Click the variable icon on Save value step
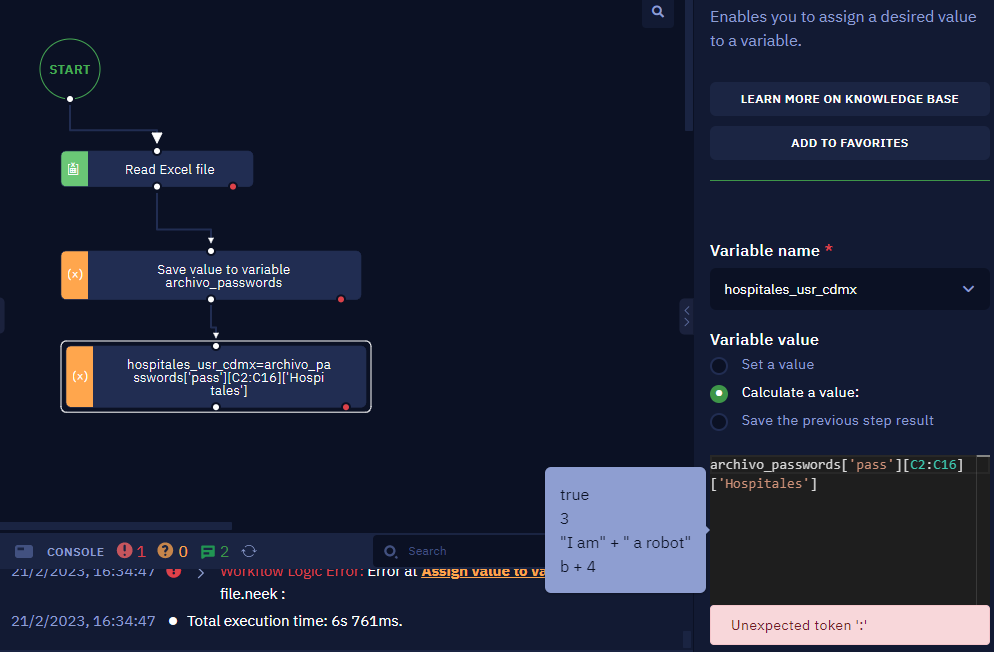994x652 pixels. click(75, 275)
